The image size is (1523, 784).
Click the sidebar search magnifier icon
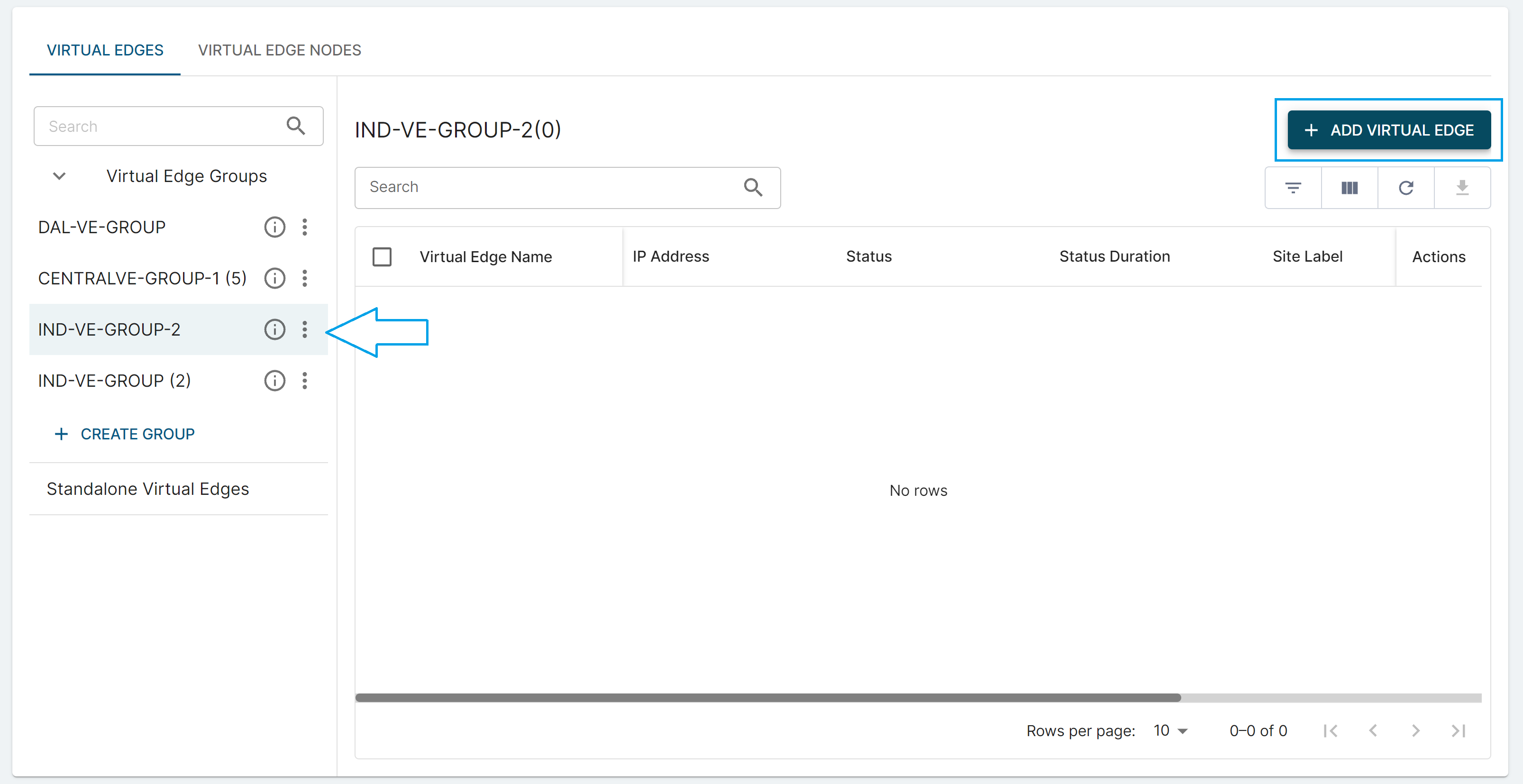click(296, 126)
